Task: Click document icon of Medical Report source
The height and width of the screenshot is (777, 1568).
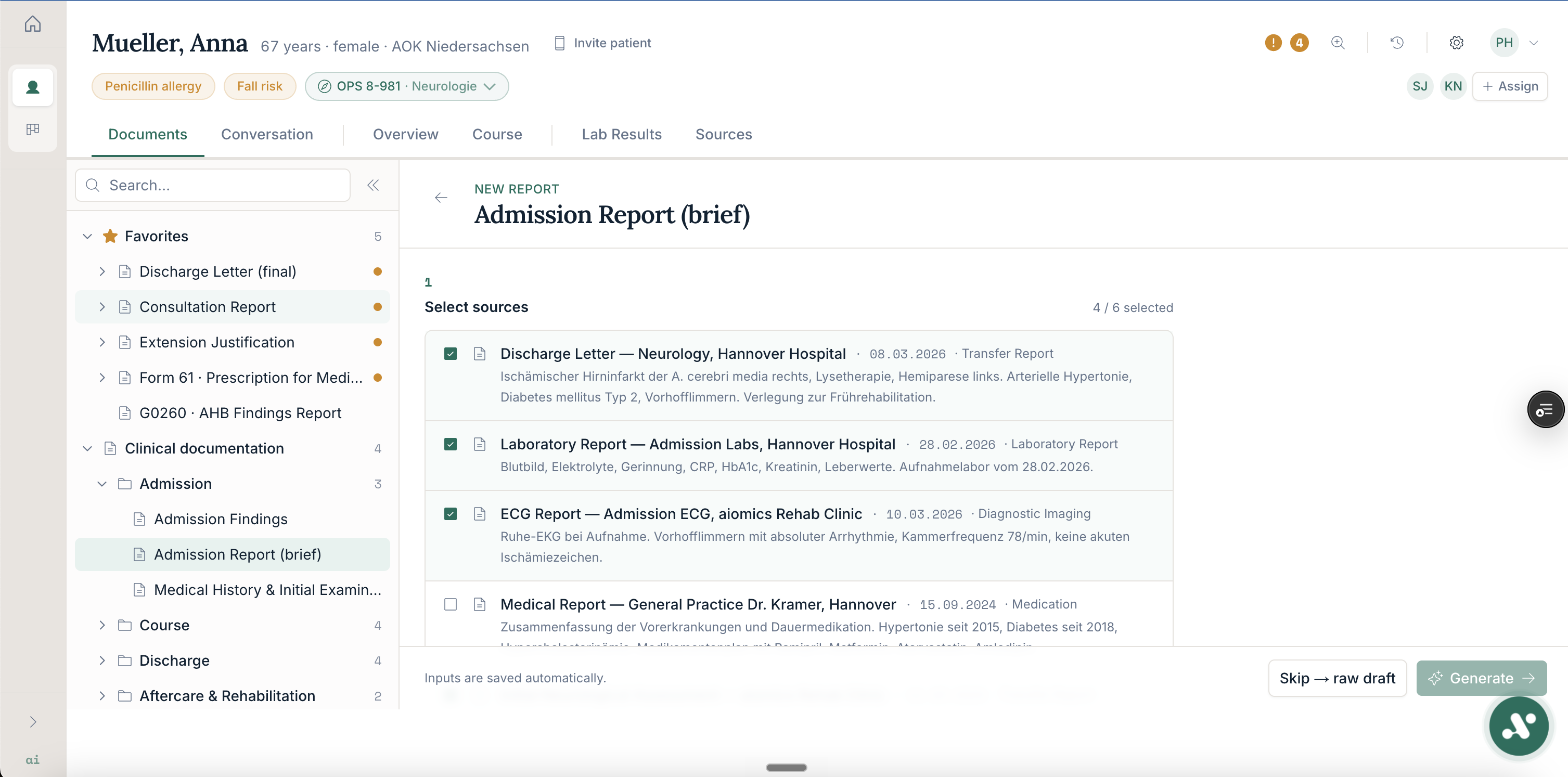Action: tap(480, 604)
